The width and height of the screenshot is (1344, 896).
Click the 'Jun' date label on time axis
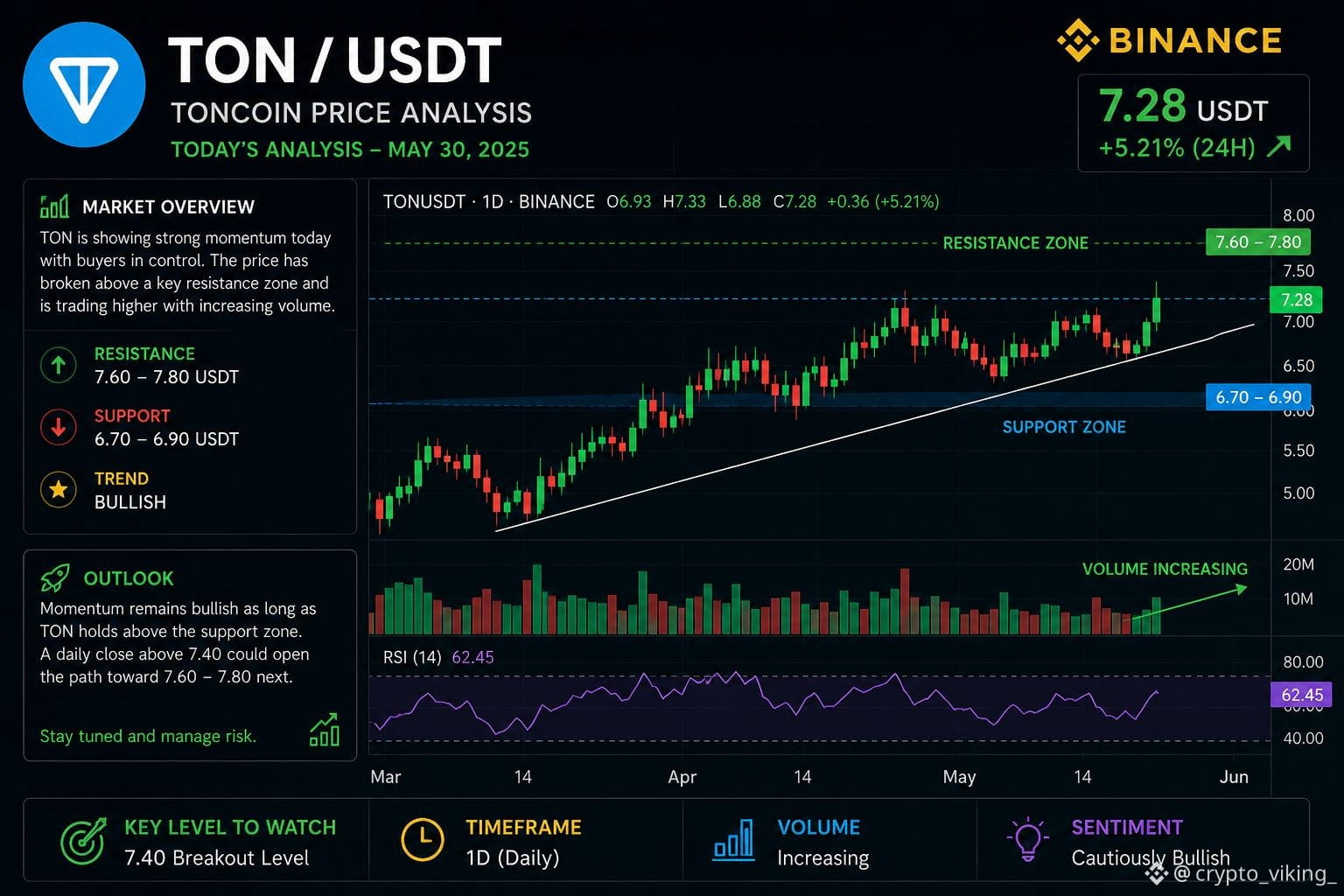click(x=1234, y=777)
